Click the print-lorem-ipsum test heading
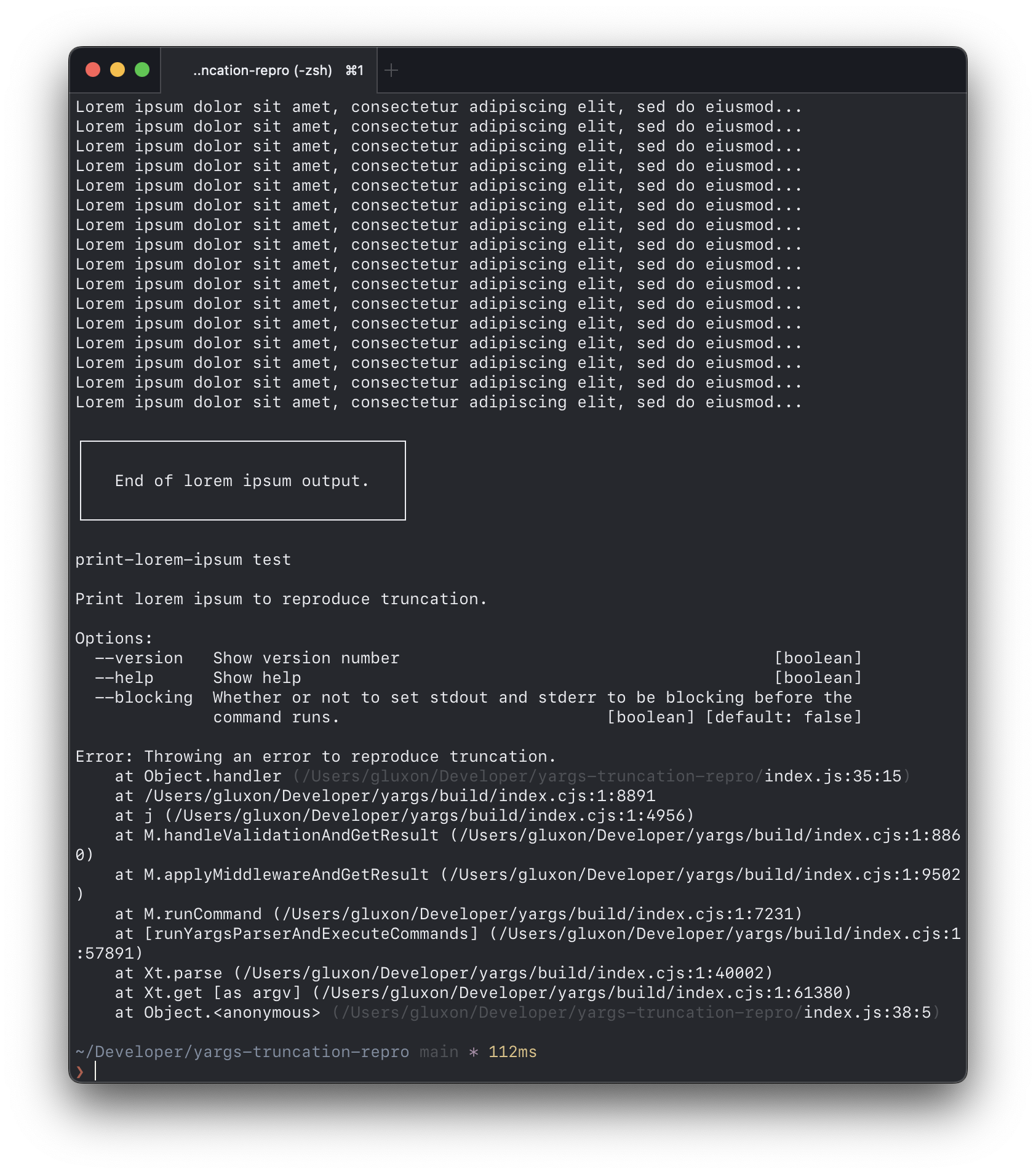This screenshot has width=1036, height=1174. coord(183,559)
